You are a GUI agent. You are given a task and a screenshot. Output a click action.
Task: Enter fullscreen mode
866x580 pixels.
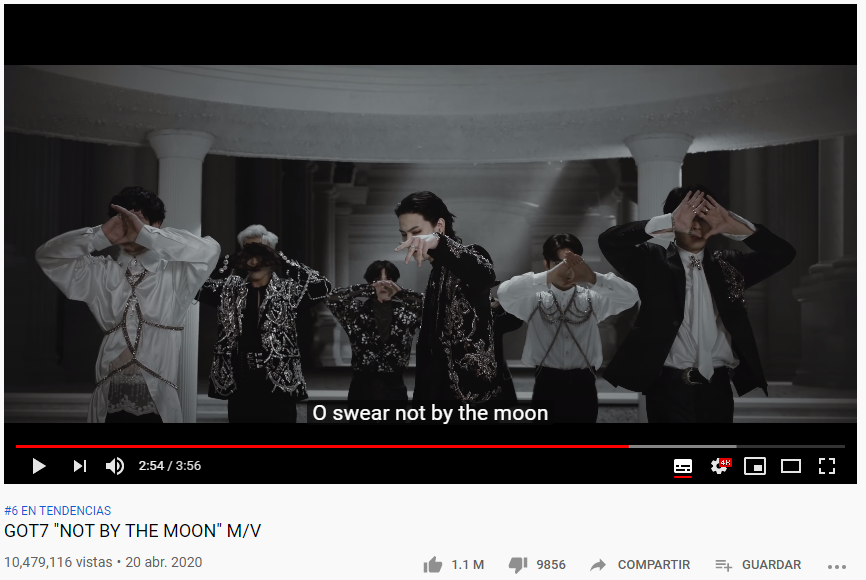827,466
